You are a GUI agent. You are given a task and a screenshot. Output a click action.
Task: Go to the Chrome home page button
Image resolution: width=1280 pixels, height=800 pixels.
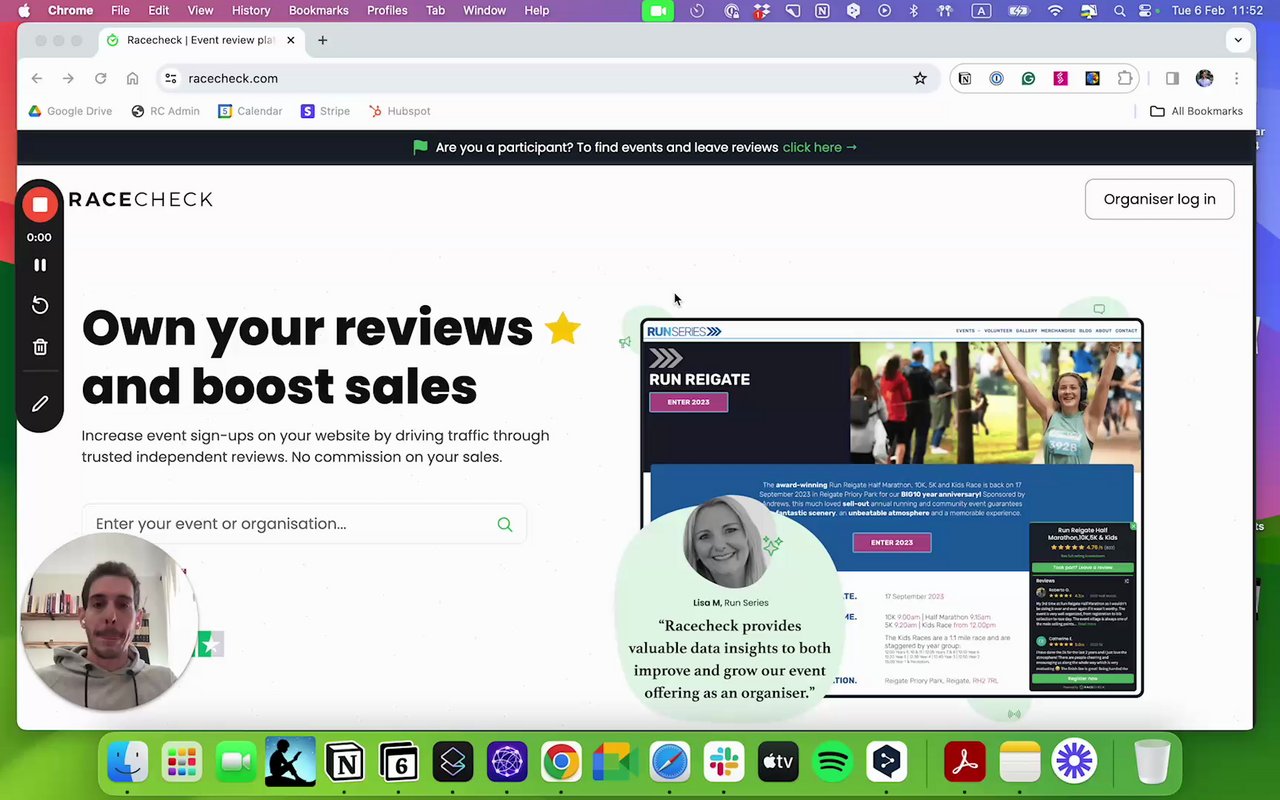[x=132, y=78]
